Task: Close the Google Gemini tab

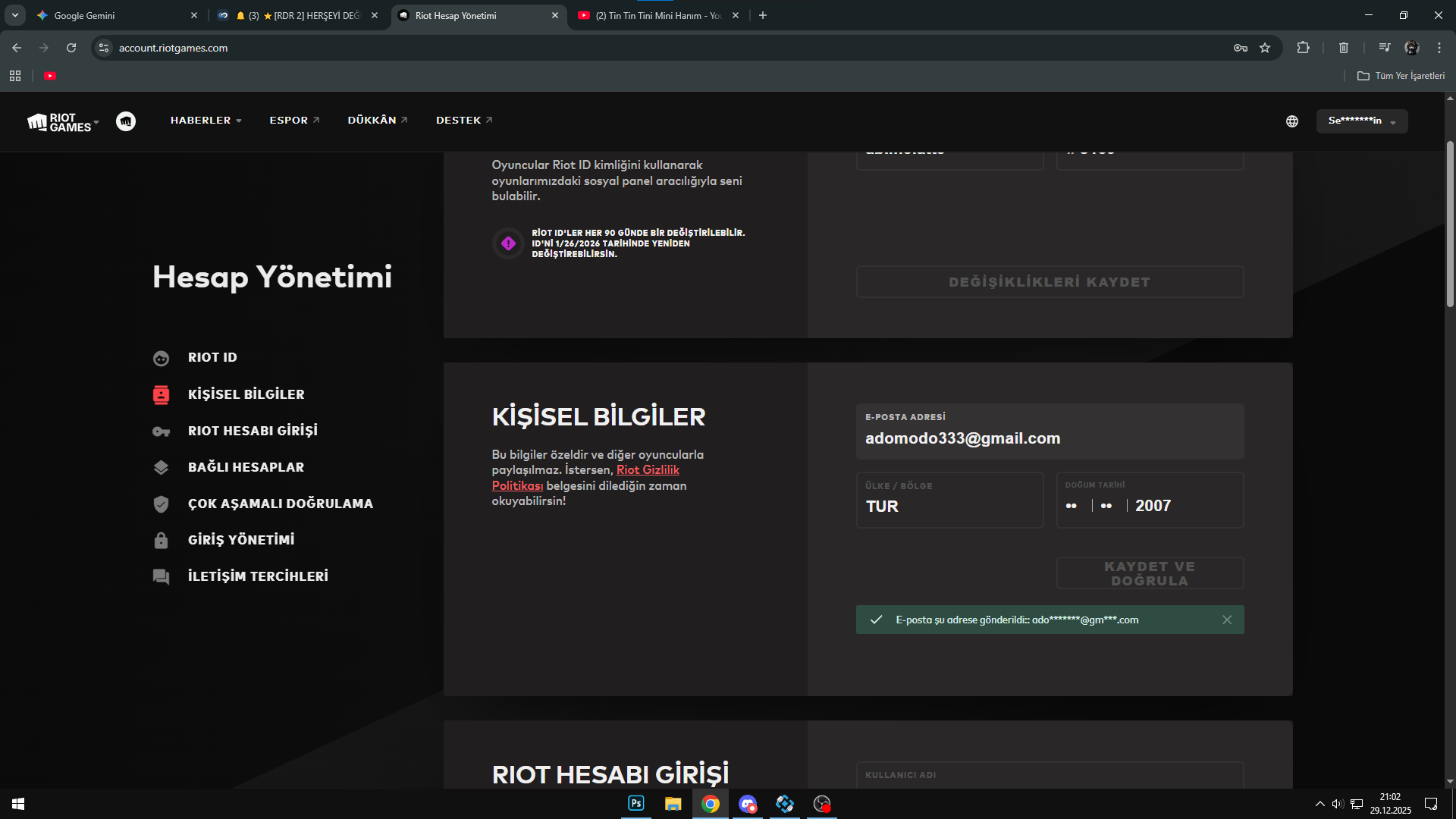Action: pyautogui.click(x=194, y=15)
